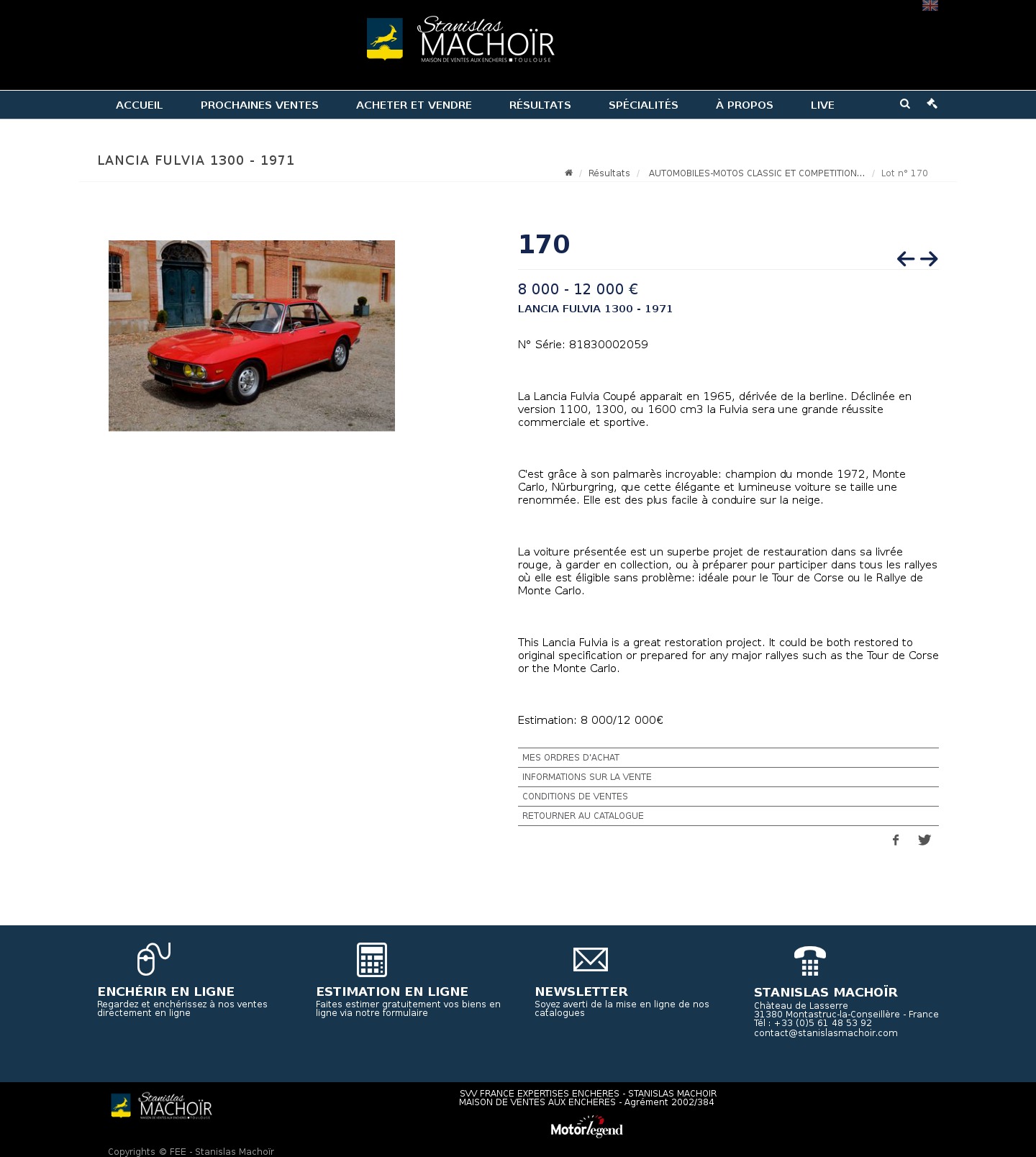1036x1157 pixels.
Task: Open the À Propos menu
Action: point(745,105)
